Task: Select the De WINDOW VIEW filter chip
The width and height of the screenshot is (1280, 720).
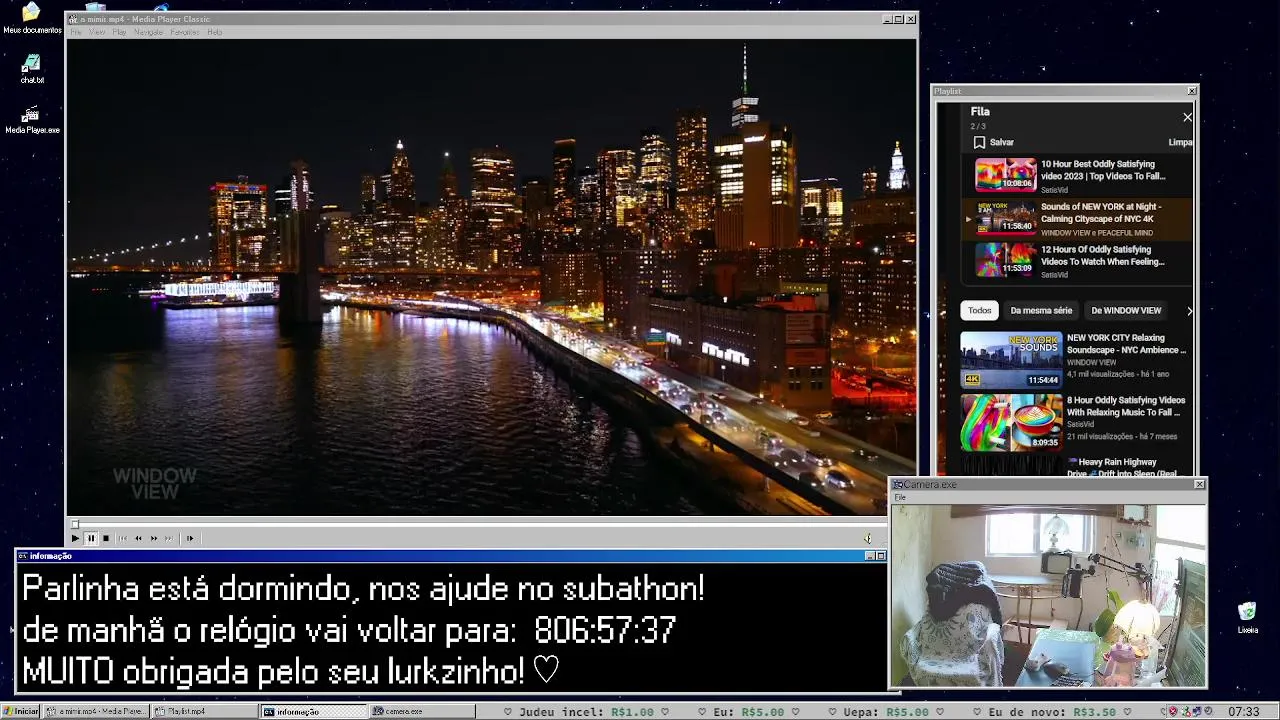Action: coord(1126,311)
